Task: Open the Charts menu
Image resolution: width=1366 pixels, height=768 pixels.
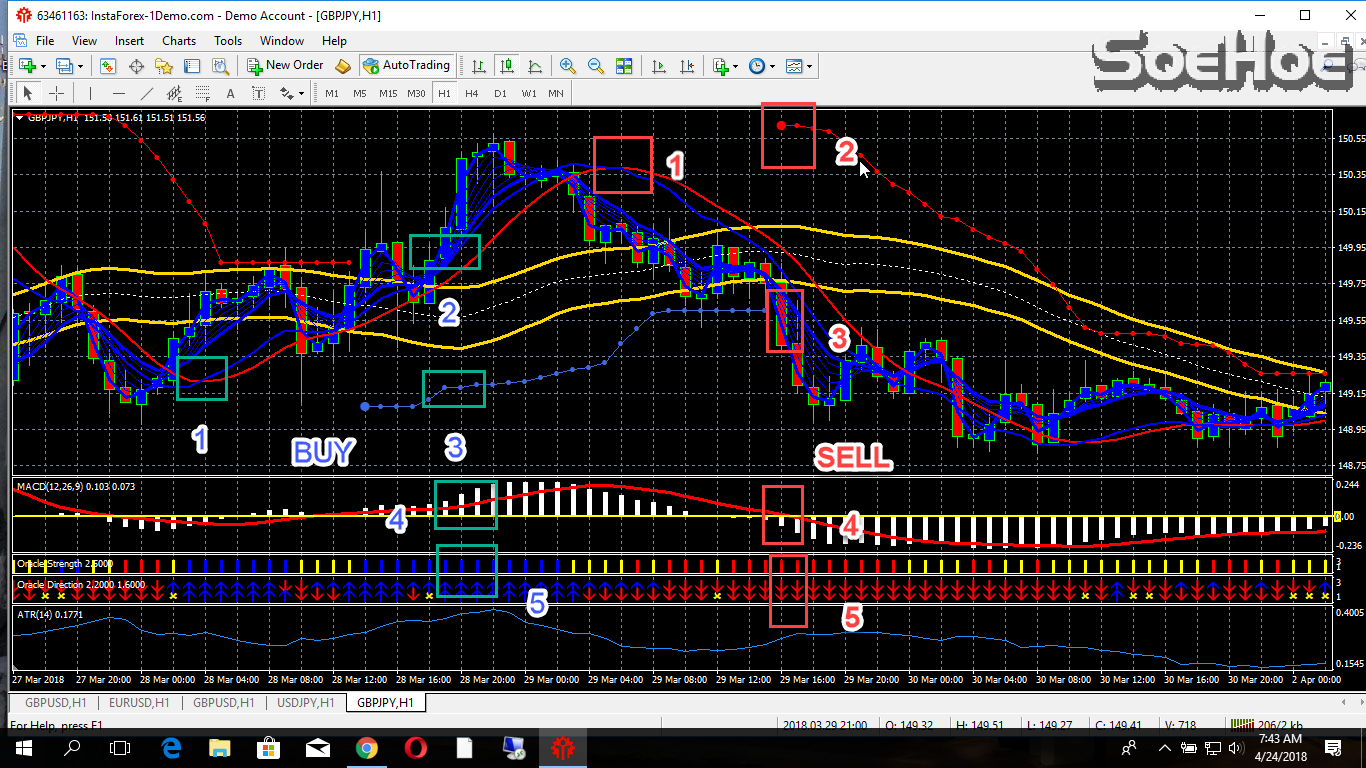Action: 178,41
